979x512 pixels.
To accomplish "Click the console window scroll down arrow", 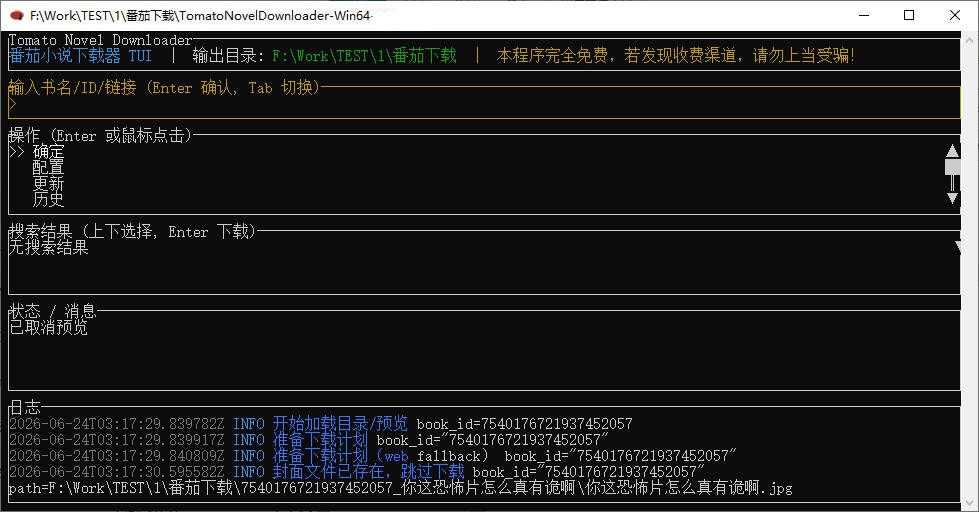I will (x=970, y=503).
